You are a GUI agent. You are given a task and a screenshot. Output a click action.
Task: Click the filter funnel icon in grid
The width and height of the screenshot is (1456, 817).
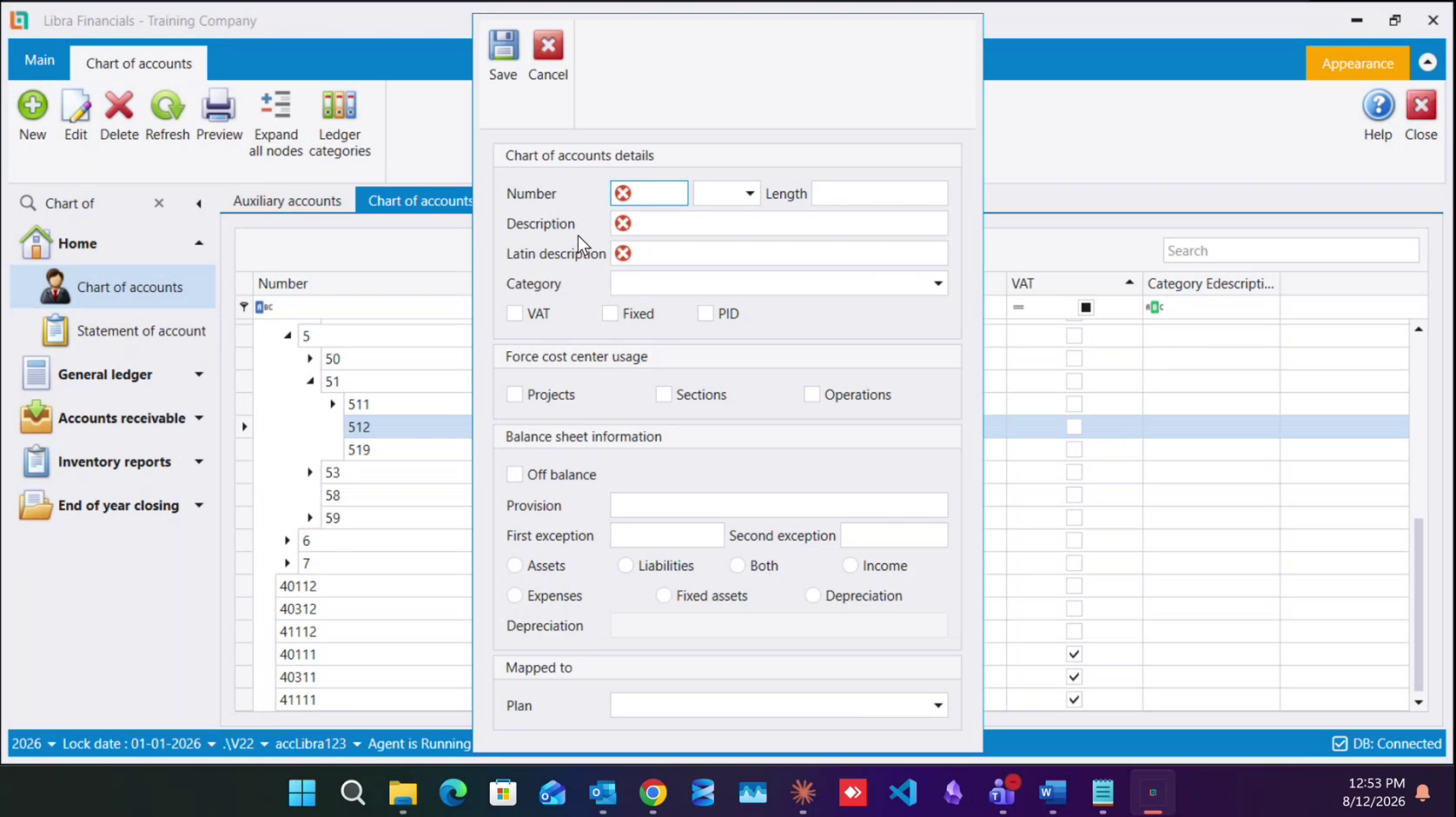(244, 307)
